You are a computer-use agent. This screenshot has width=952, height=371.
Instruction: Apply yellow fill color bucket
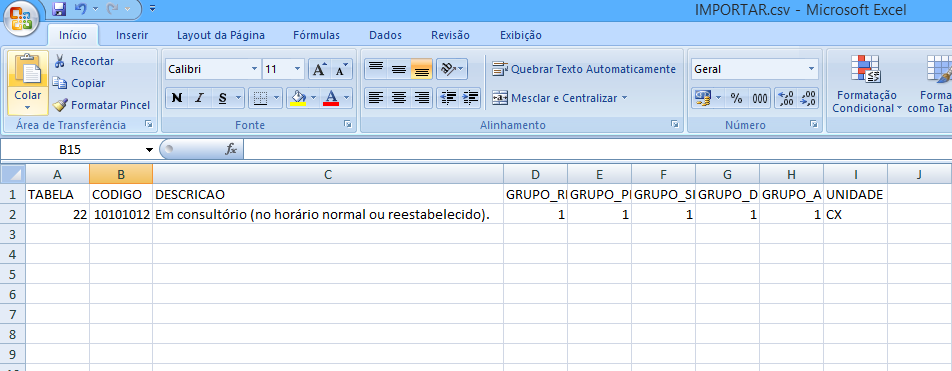[x=298, y=98]
